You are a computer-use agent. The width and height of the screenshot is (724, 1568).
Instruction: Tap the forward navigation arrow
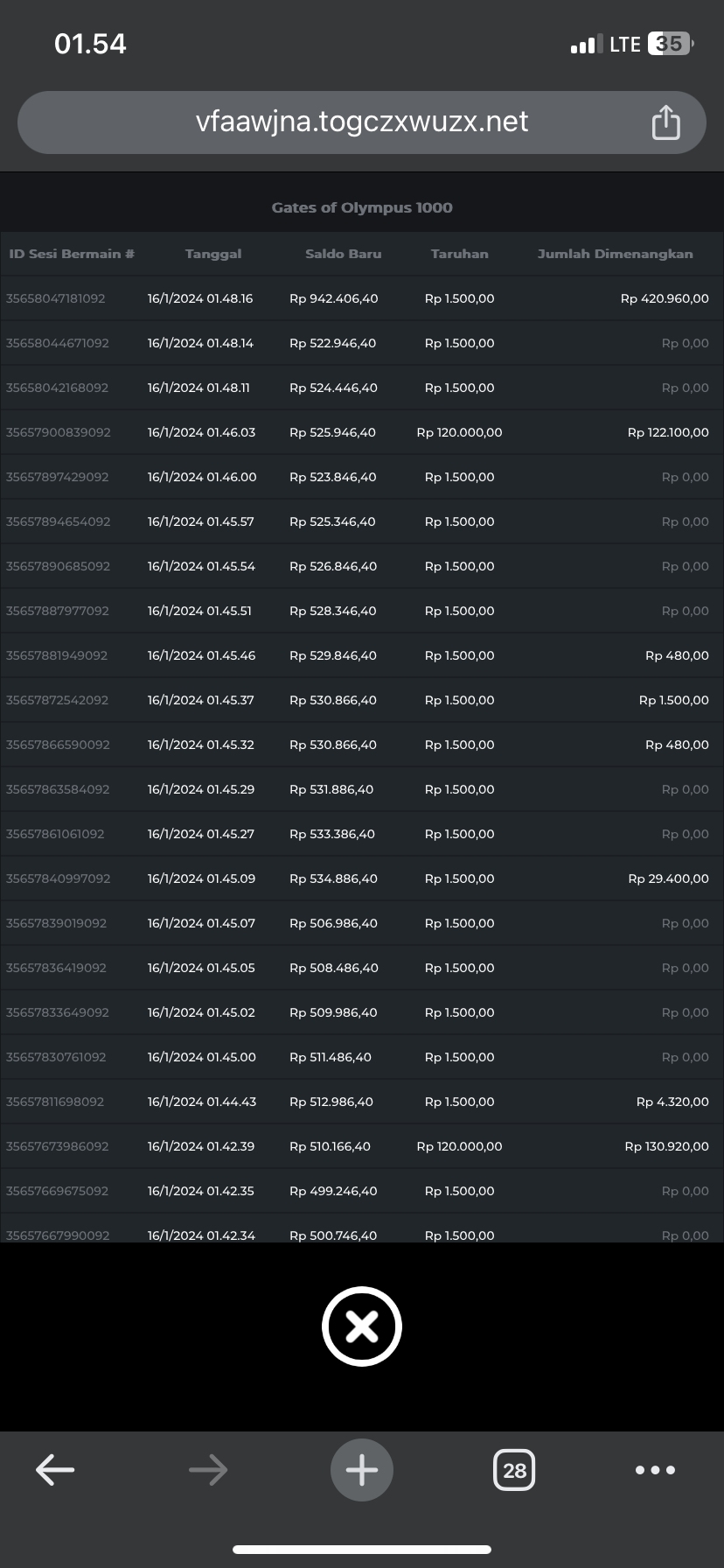[208, 1470]
